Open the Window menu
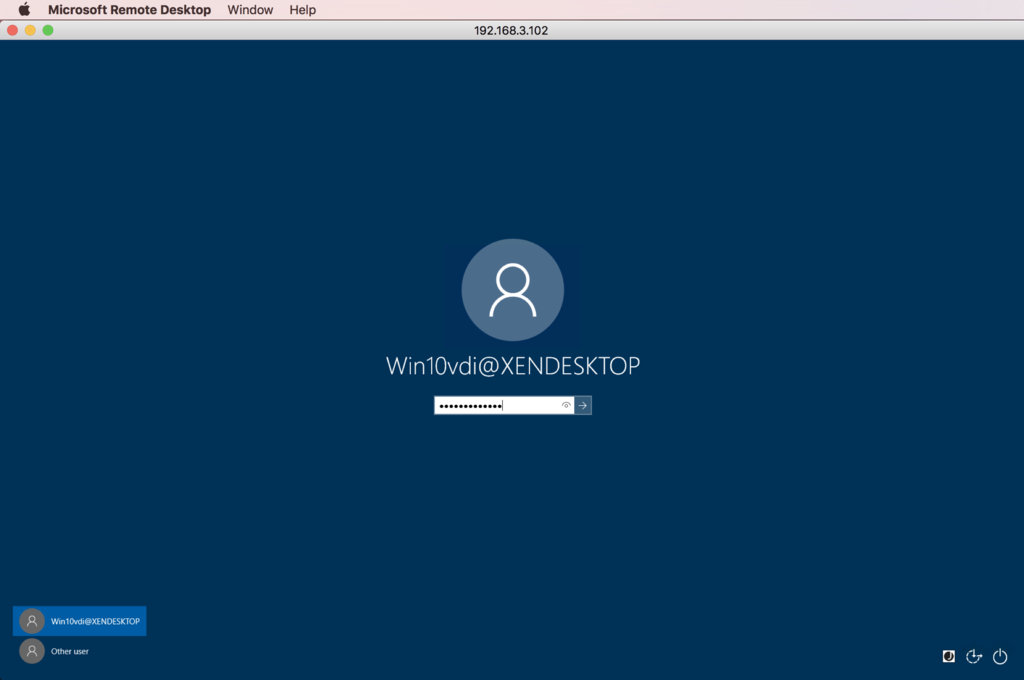This screenshot has width=1024, height=680. pos(250,10)
